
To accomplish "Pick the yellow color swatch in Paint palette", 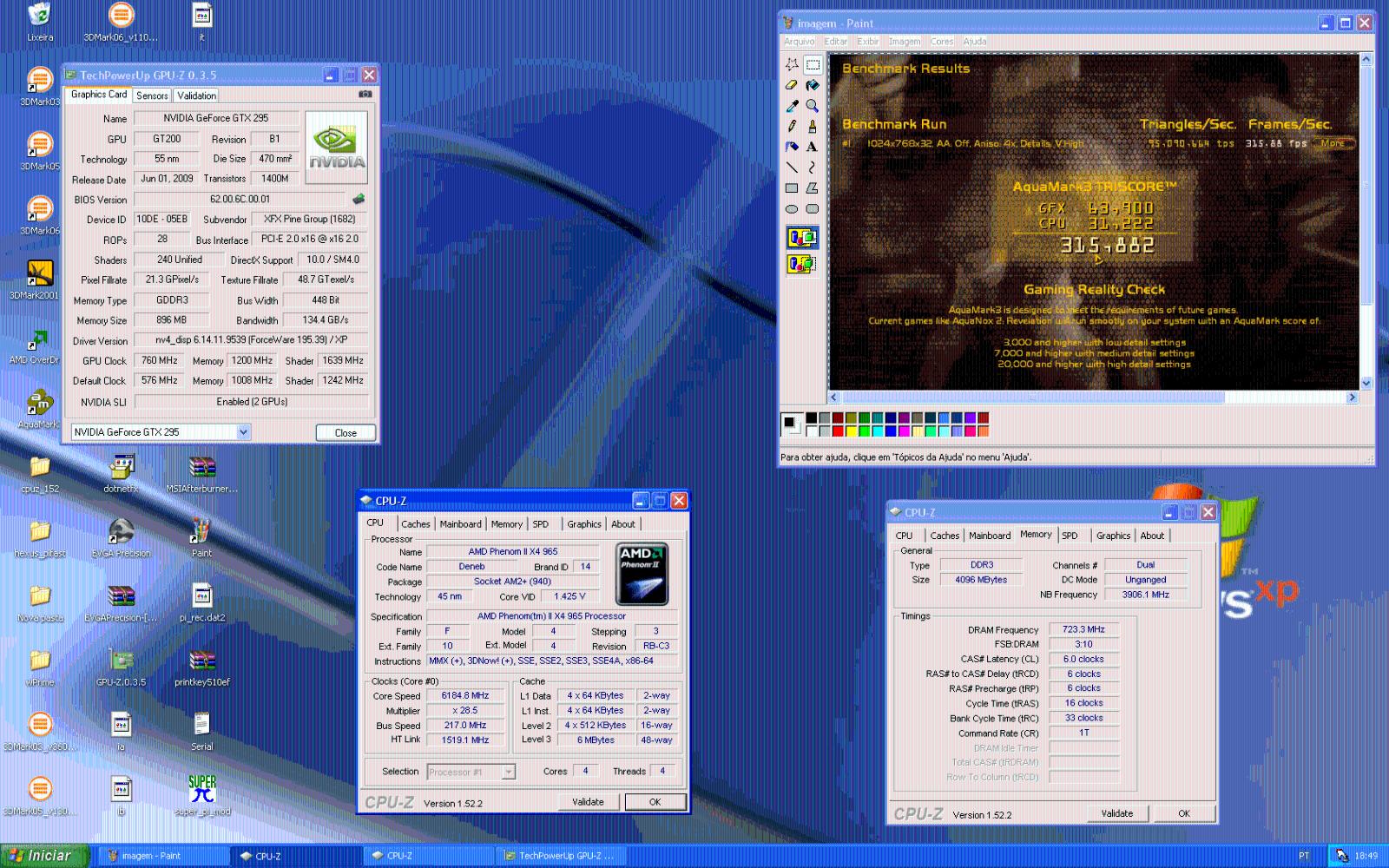I will (x=851, y=431).
